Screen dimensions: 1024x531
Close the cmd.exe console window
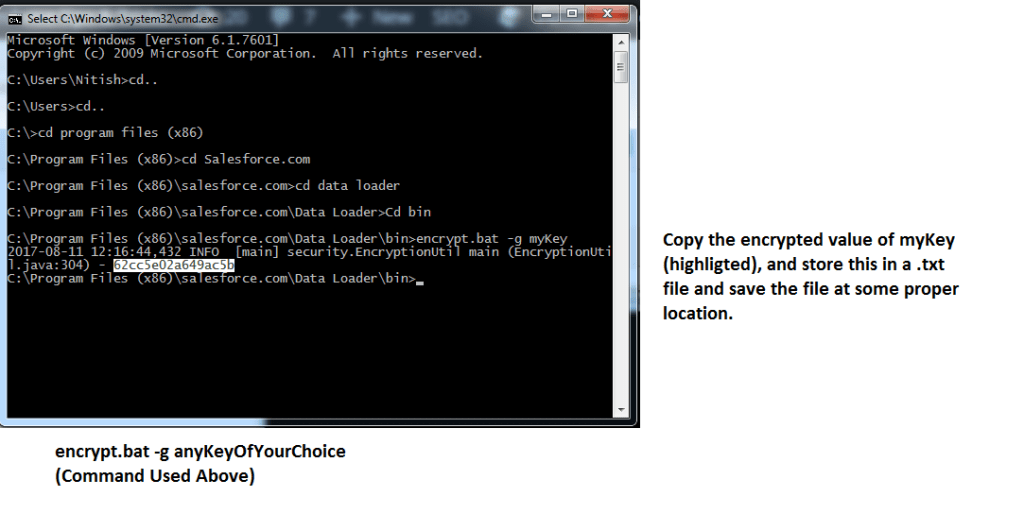coord(607,14)
